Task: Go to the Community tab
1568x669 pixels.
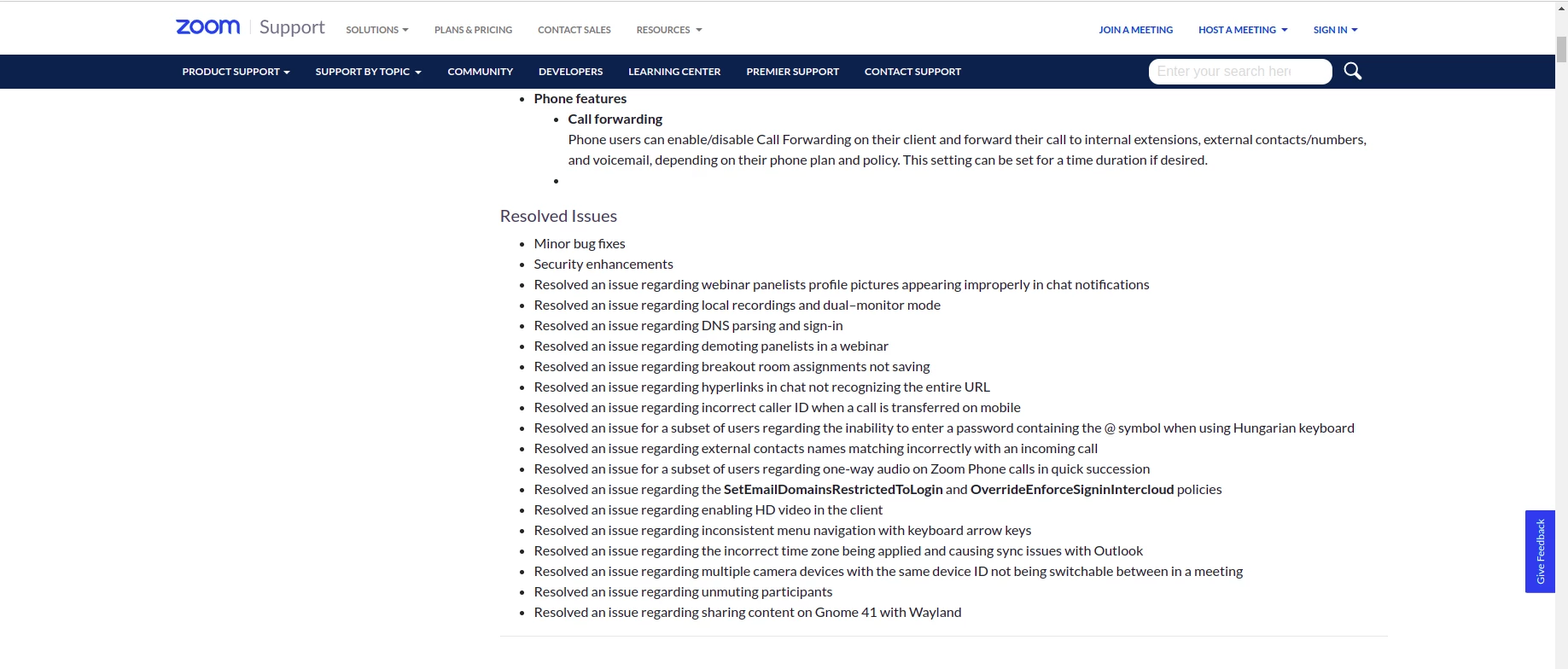Action: [x=481, y=72]
